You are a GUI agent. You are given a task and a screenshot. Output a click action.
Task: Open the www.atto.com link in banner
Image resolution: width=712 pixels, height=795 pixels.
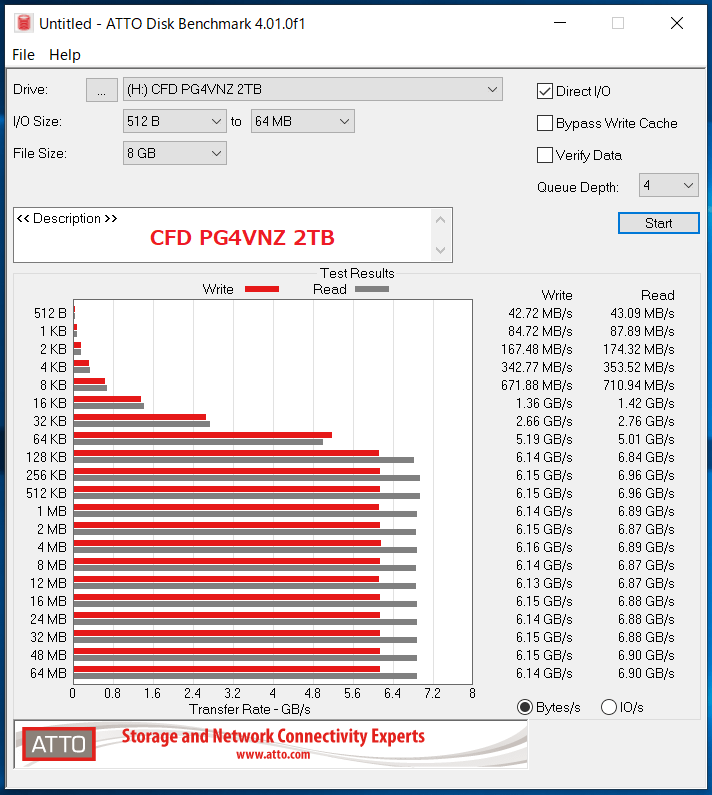click(273, 754)
